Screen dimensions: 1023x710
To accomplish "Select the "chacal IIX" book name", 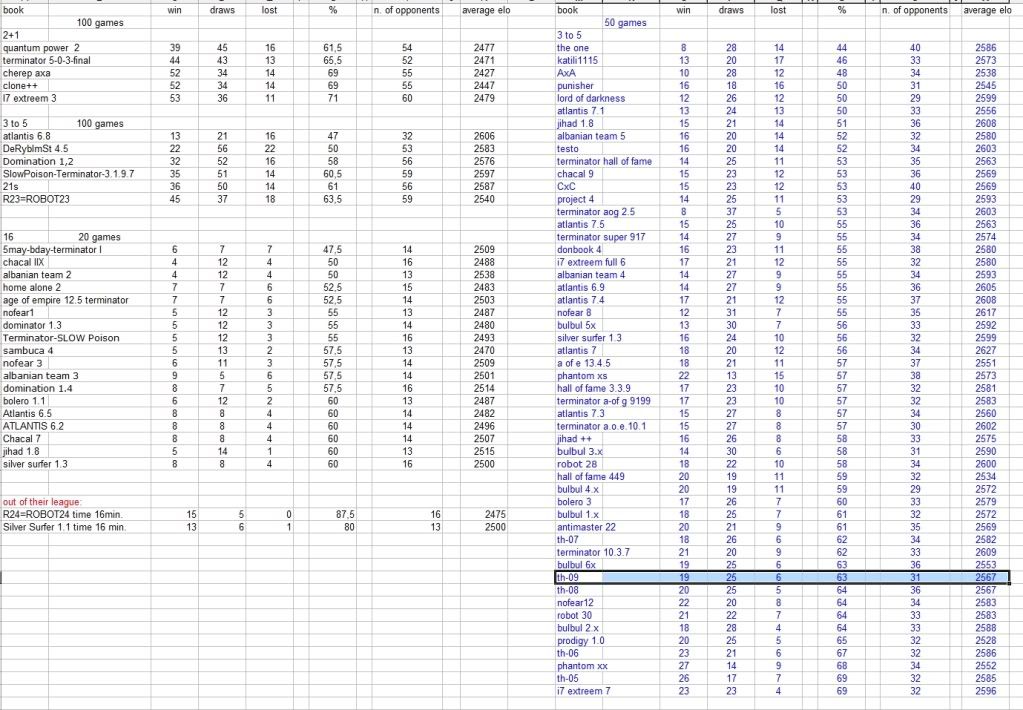I will tap(23, 262).
